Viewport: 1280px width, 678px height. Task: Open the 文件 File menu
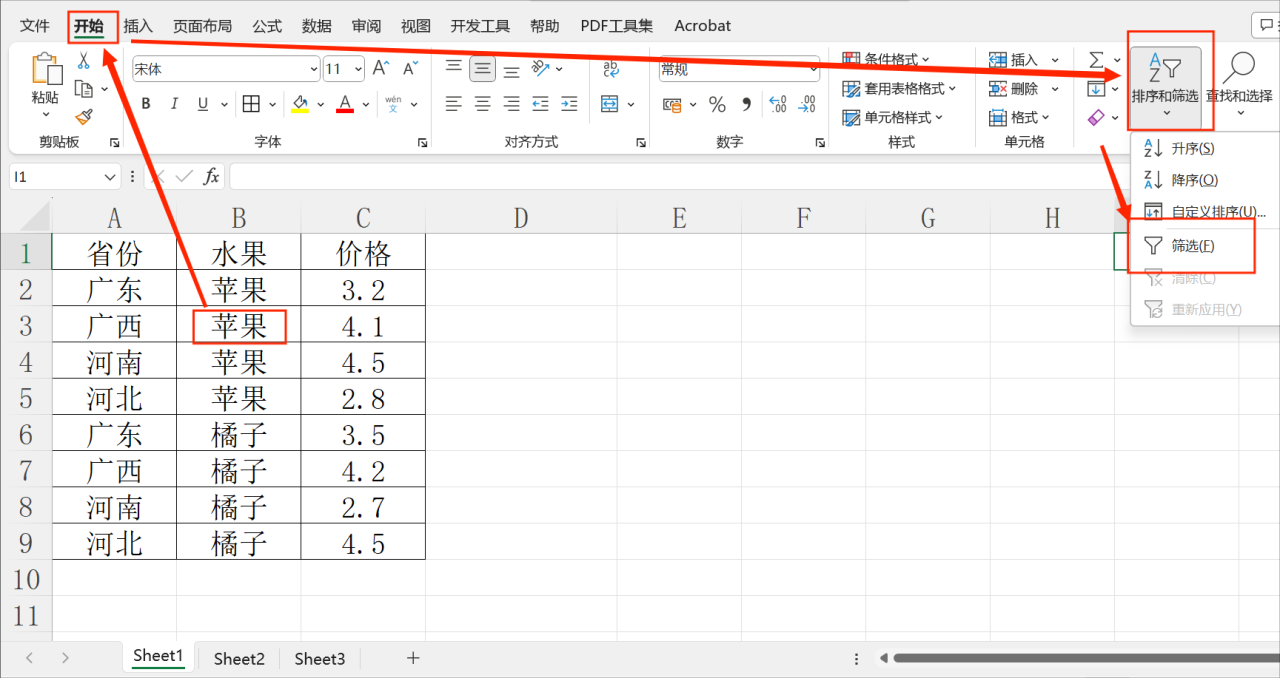click(x=35, y=25)
